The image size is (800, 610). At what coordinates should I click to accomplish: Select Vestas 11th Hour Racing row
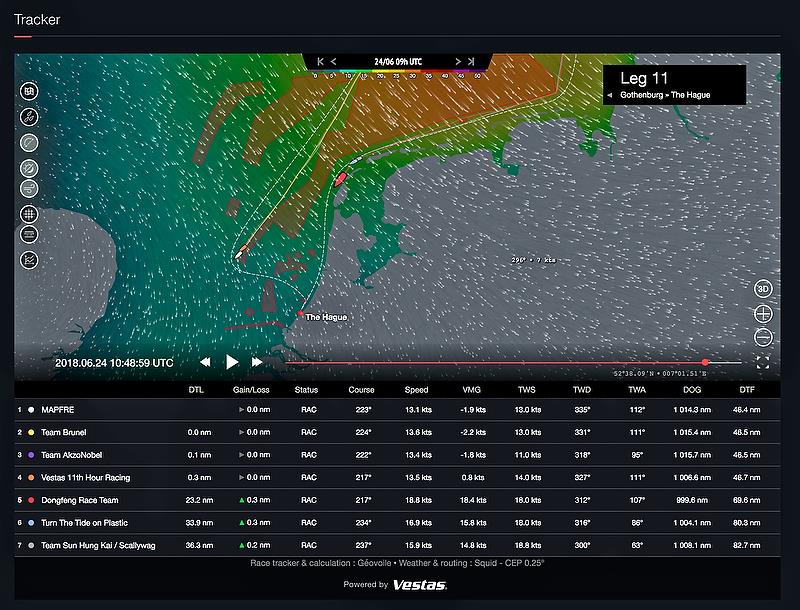(x=397, y=477)
